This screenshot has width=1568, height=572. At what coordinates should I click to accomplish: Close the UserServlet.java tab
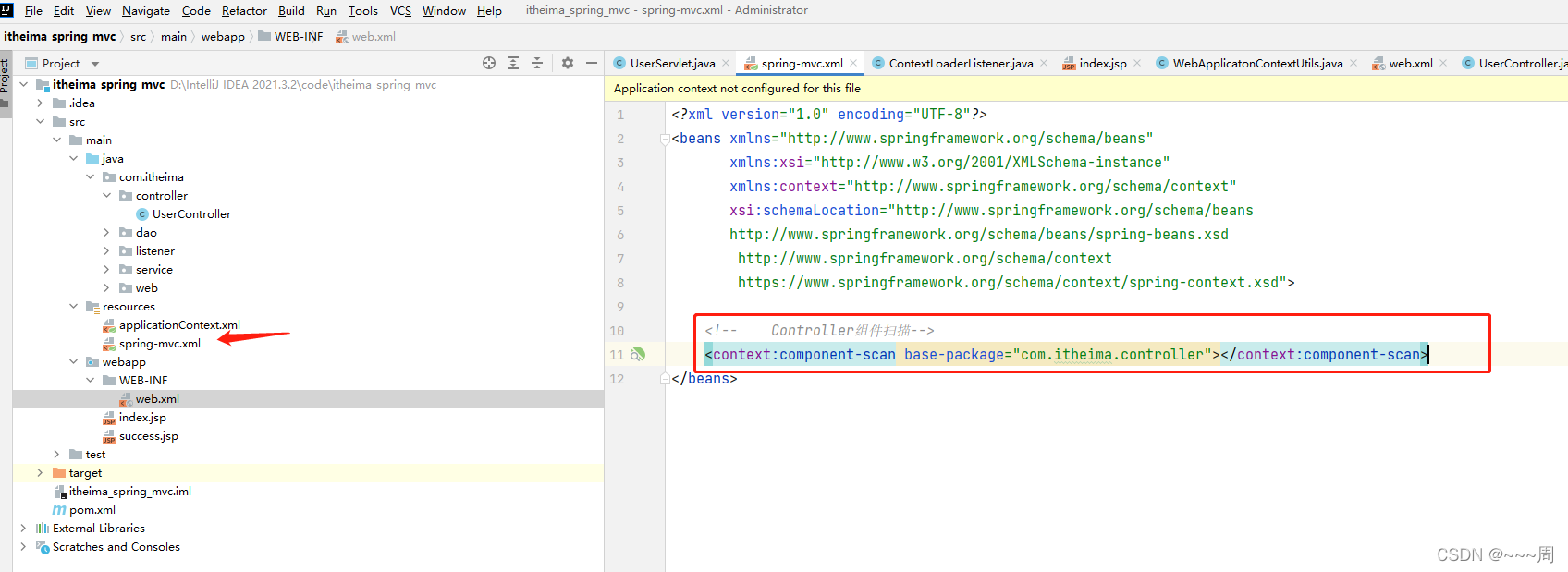pos(726,63)
